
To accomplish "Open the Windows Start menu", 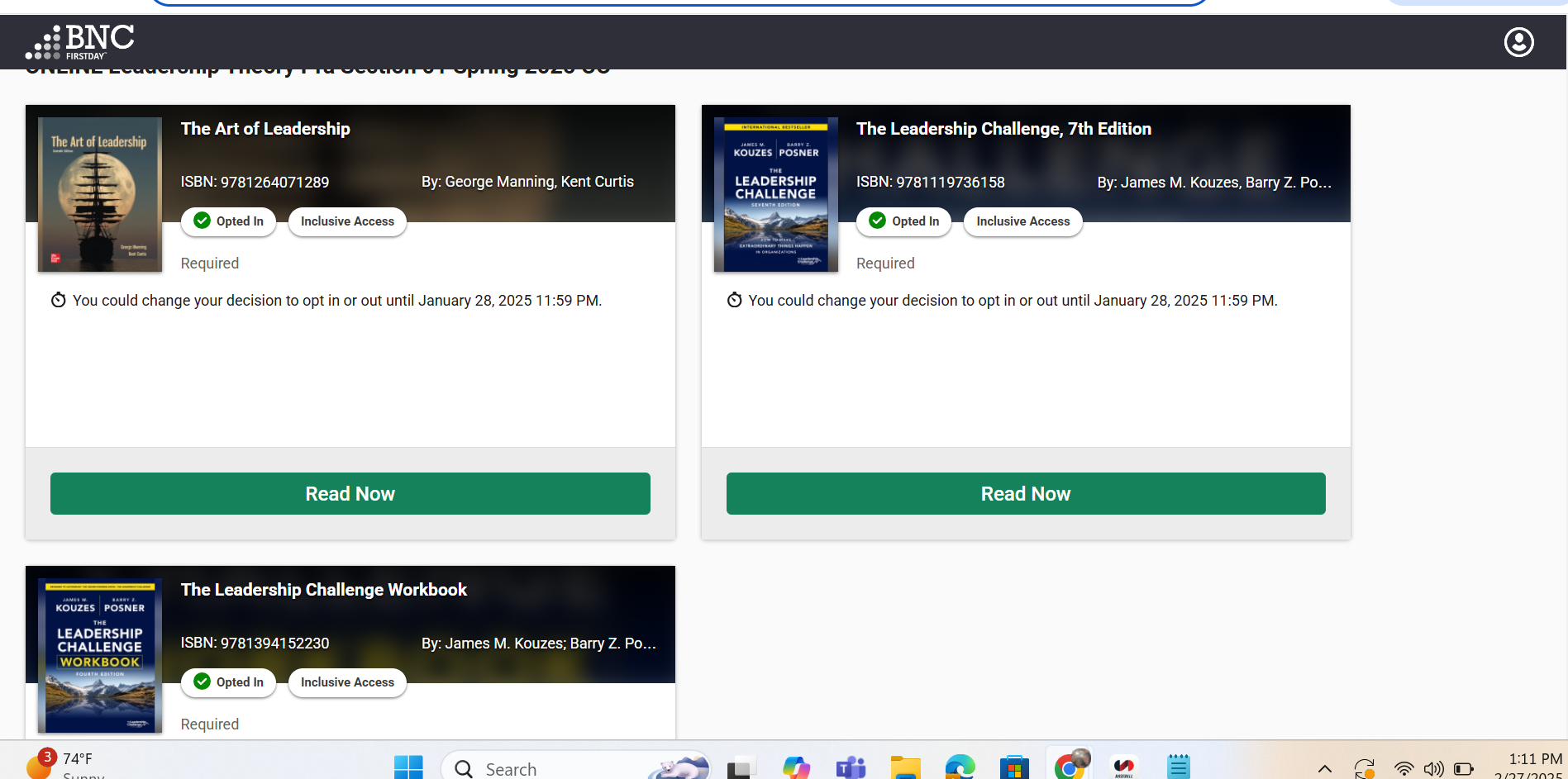I will 408,768.
